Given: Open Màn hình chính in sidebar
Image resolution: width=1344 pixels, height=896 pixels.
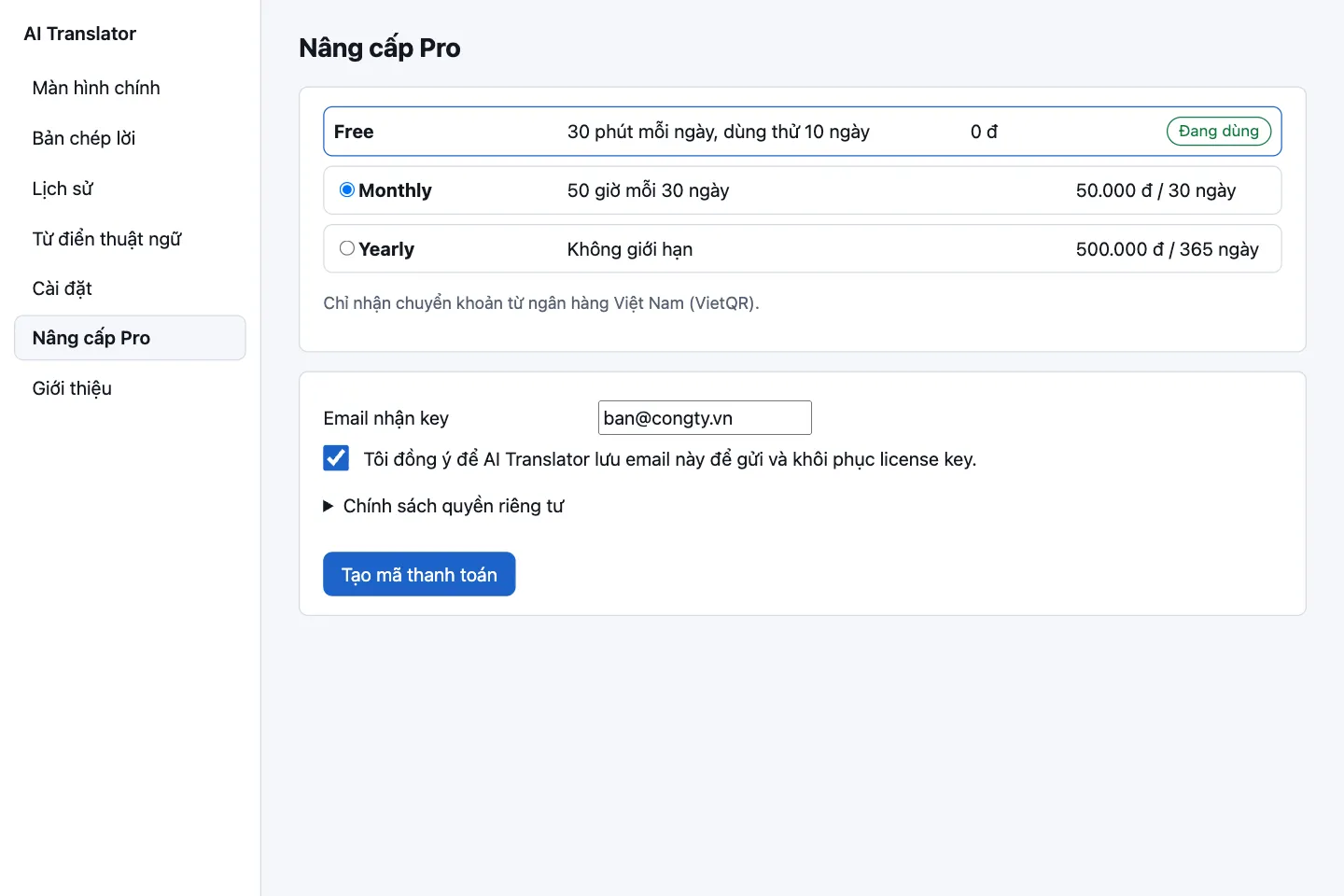Looking at the screenshot, I should coord(130,88).
